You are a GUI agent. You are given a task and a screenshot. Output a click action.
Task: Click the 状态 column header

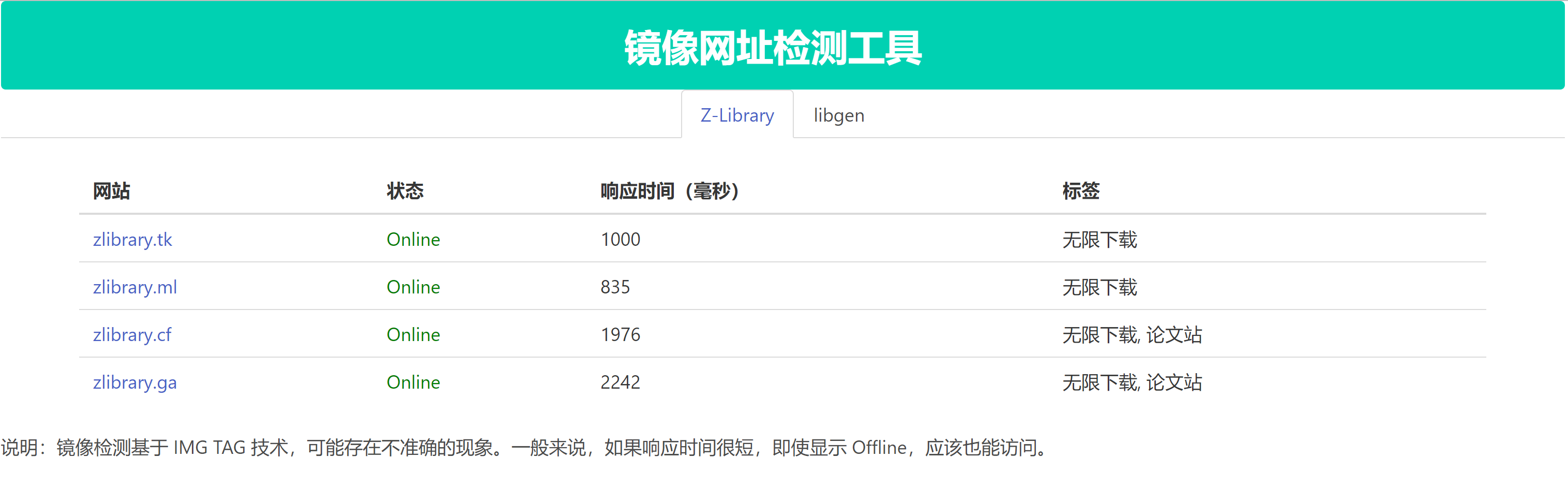405,191
